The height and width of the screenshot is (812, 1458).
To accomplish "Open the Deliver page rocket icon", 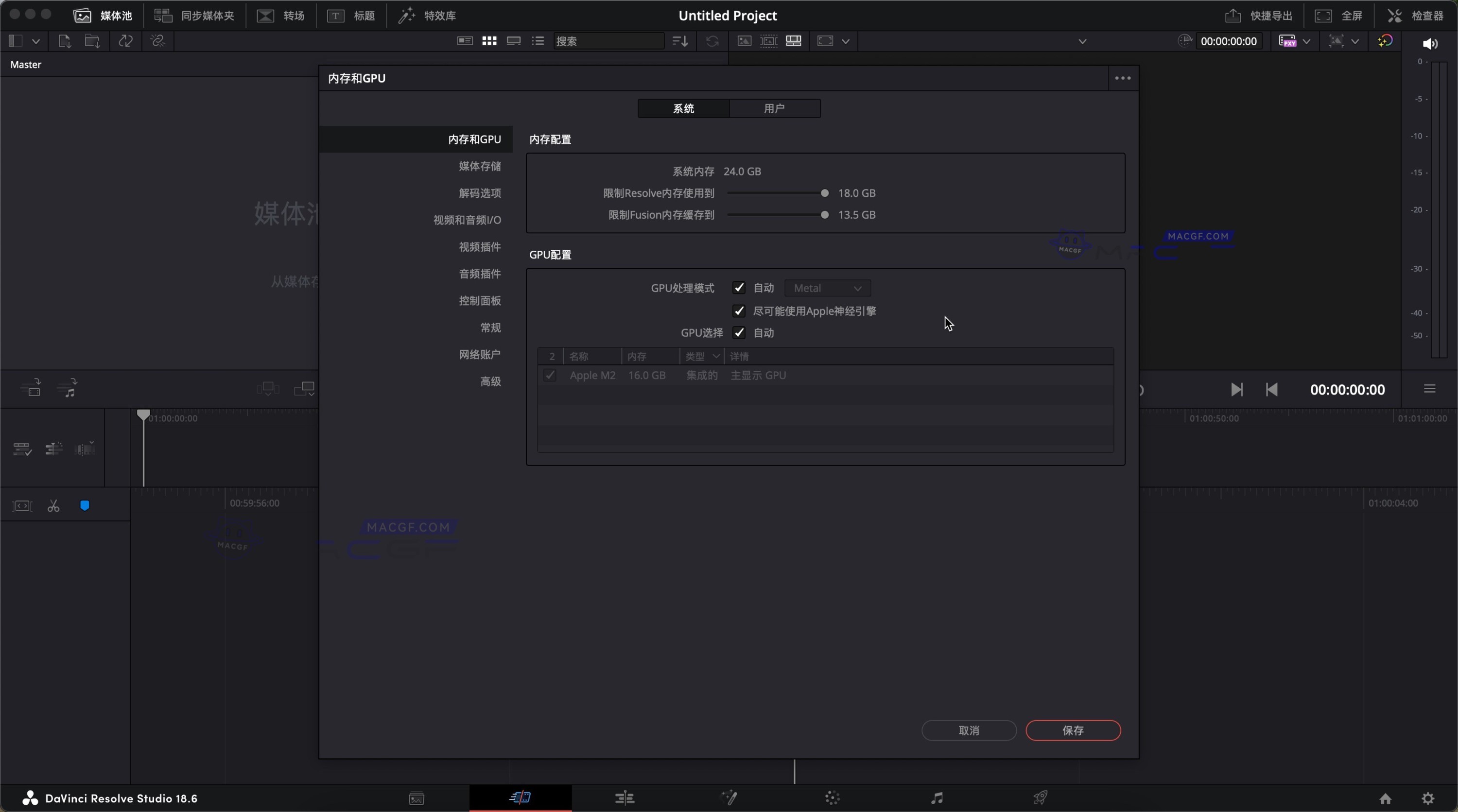I will click(1041, 798).
